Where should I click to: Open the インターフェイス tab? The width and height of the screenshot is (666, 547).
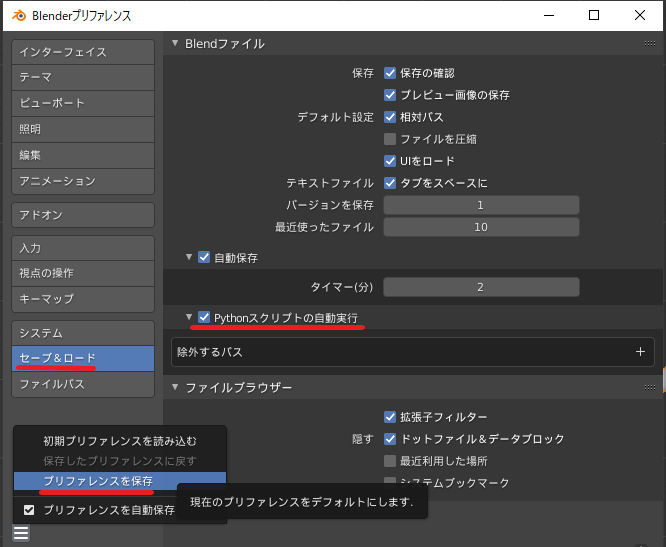pyautogui.click(x=83, y=52)
